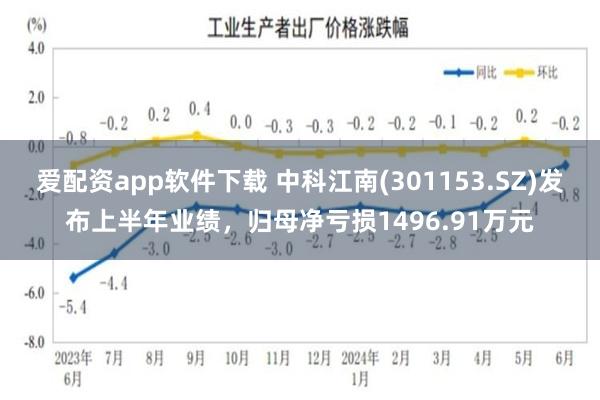Viewport: 600px width, 400px height.
Task: Click the -4.4 data label
Action: (x=114, y=284)
